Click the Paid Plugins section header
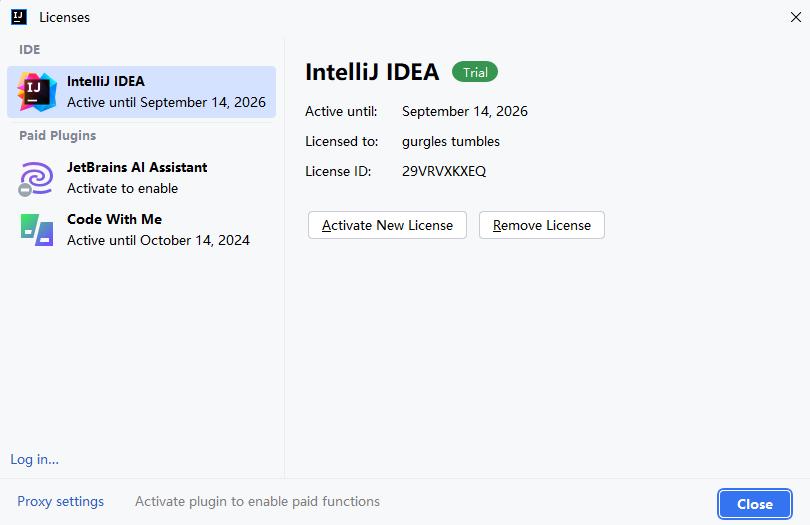This screenshot has width=810, height=525. [x=58, y=135]
